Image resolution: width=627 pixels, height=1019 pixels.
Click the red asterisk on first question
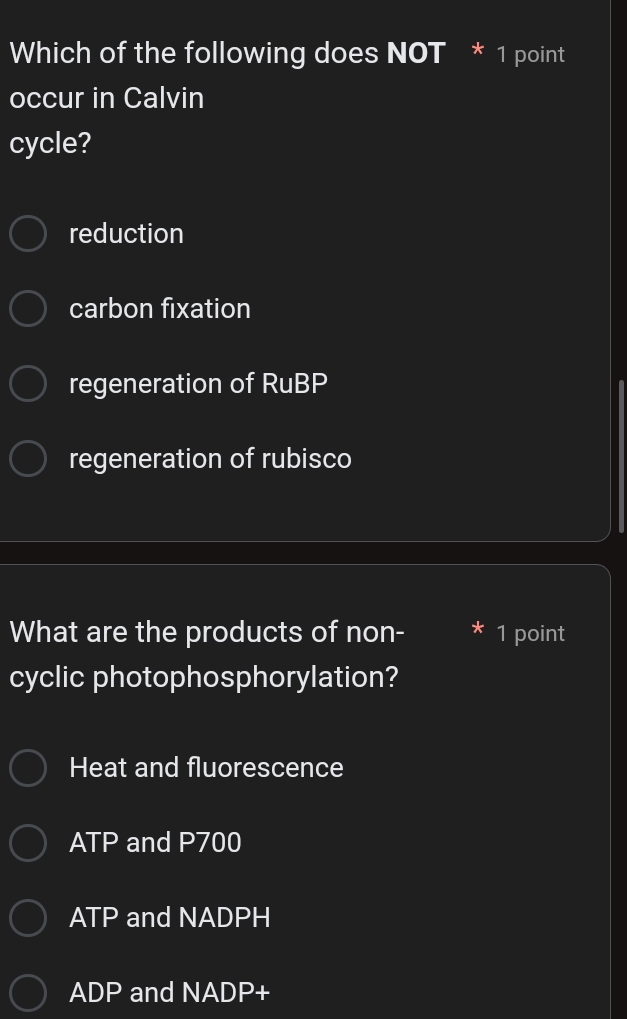(477, 53)
